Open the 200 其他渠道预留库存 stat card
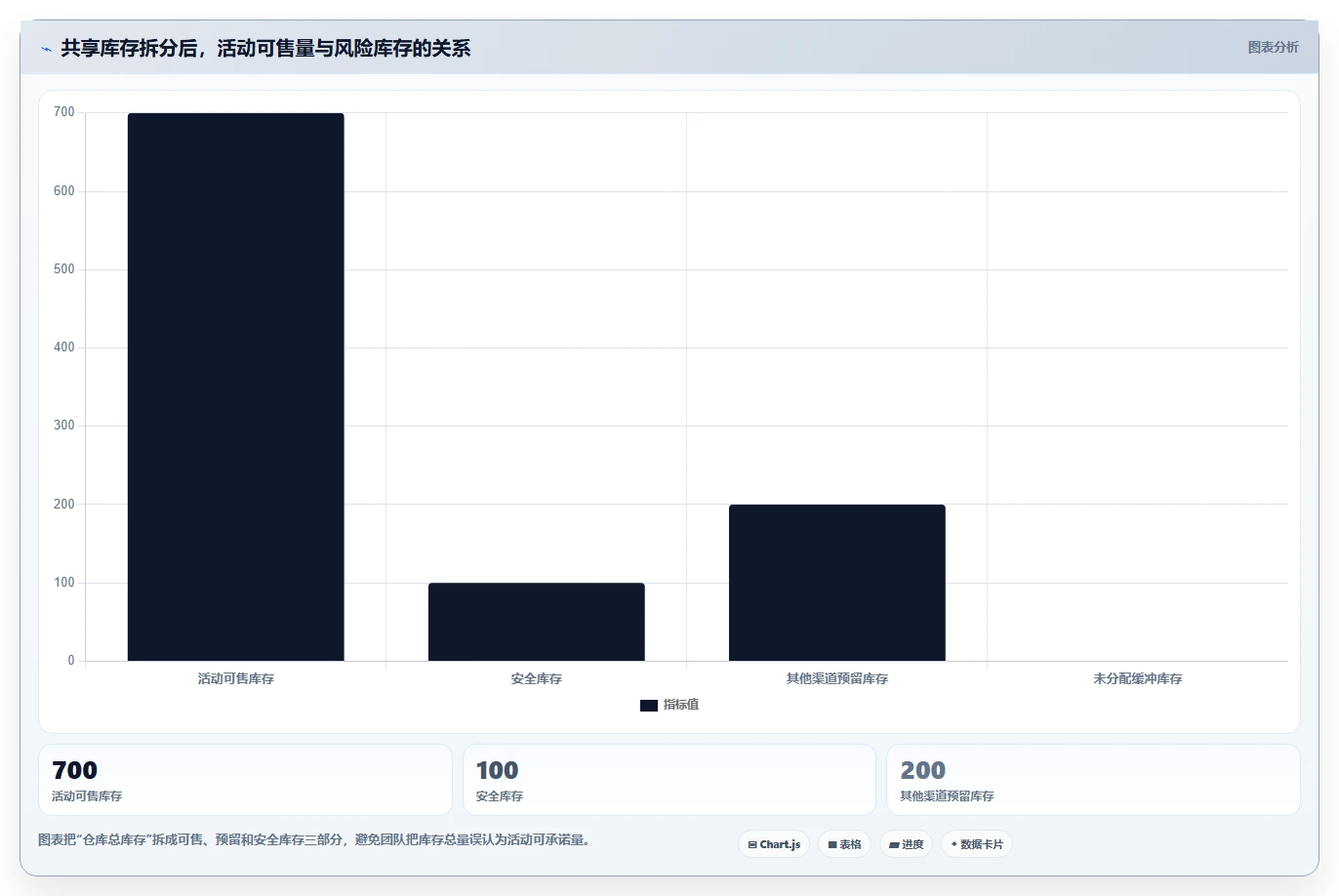 (1093, 780)
